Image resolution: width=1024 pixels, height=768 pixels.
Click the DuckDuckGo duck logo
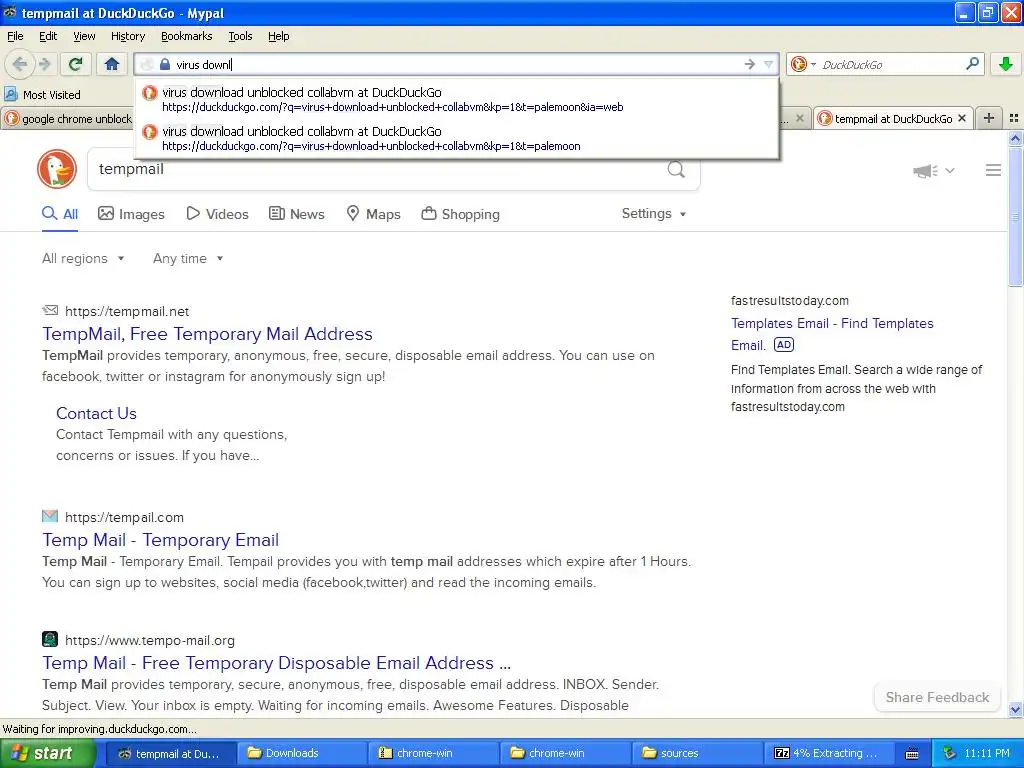pyautogui.click(x=57, y=169)
